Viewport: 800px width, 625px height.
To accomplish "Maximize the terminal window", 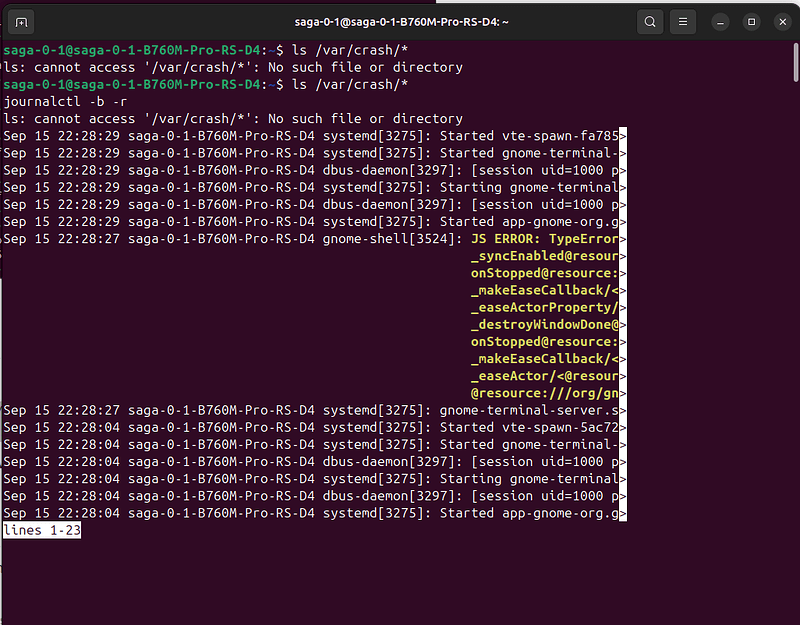I will point(751,21).
